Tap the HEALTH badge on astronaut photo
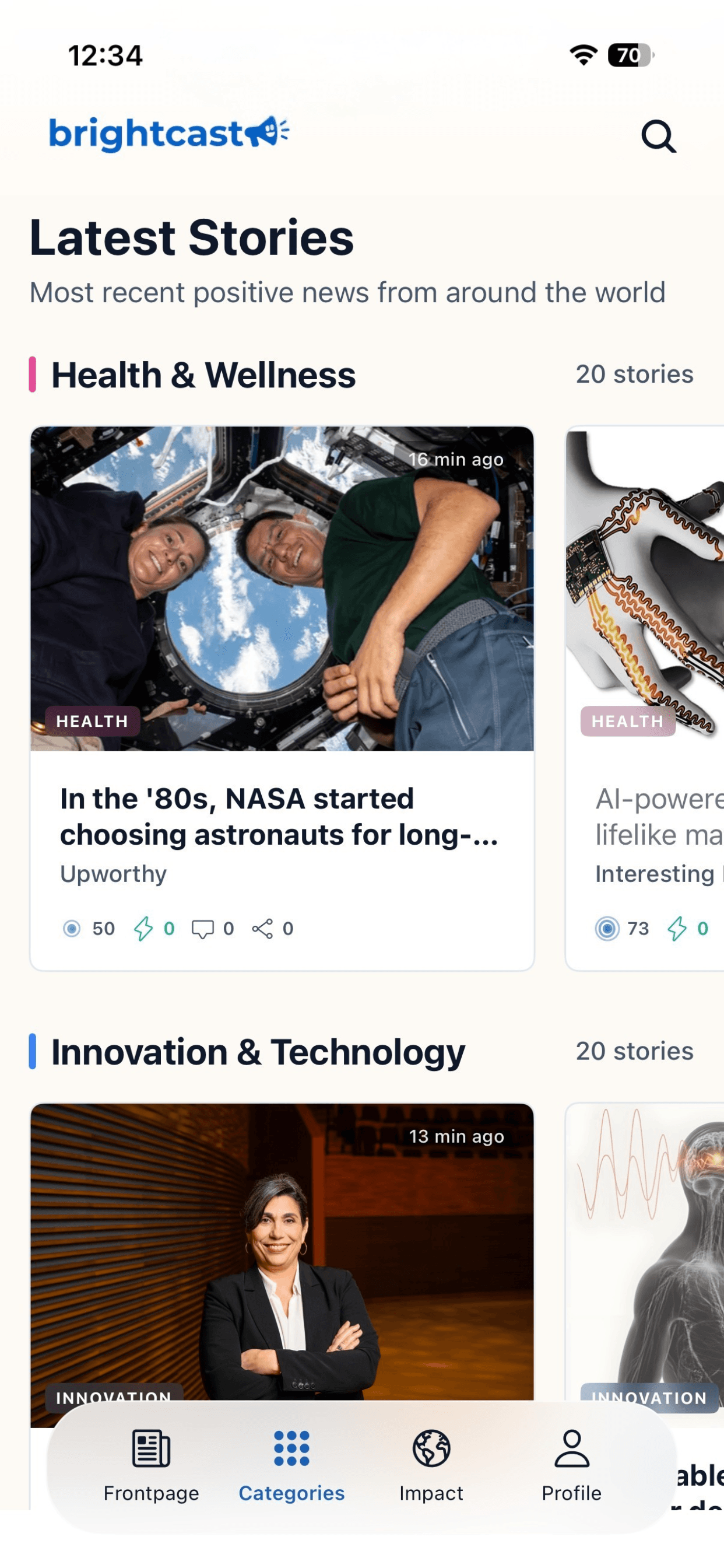The width and height of the screenshot is (724, 1568). (93, 722)
